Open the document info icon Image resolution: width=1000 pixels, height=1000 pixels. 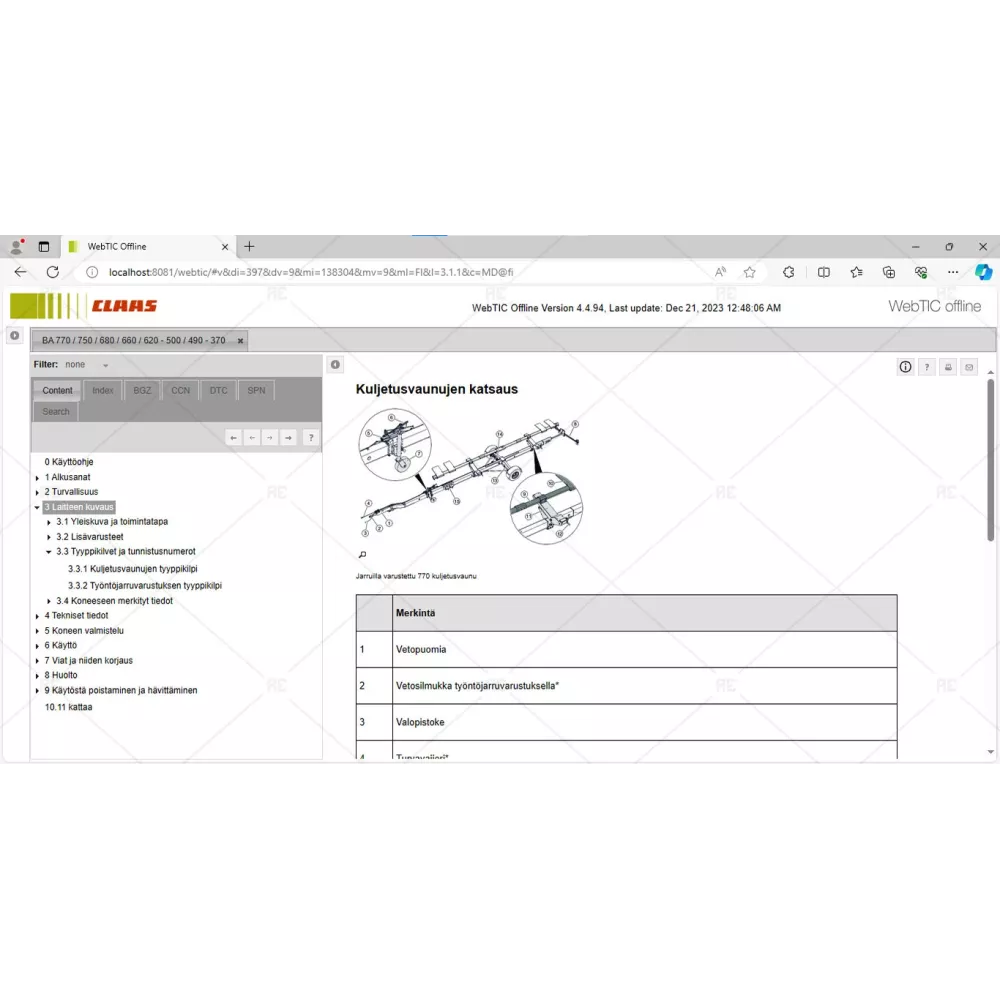pyautogui.click(x=906, y=367)
